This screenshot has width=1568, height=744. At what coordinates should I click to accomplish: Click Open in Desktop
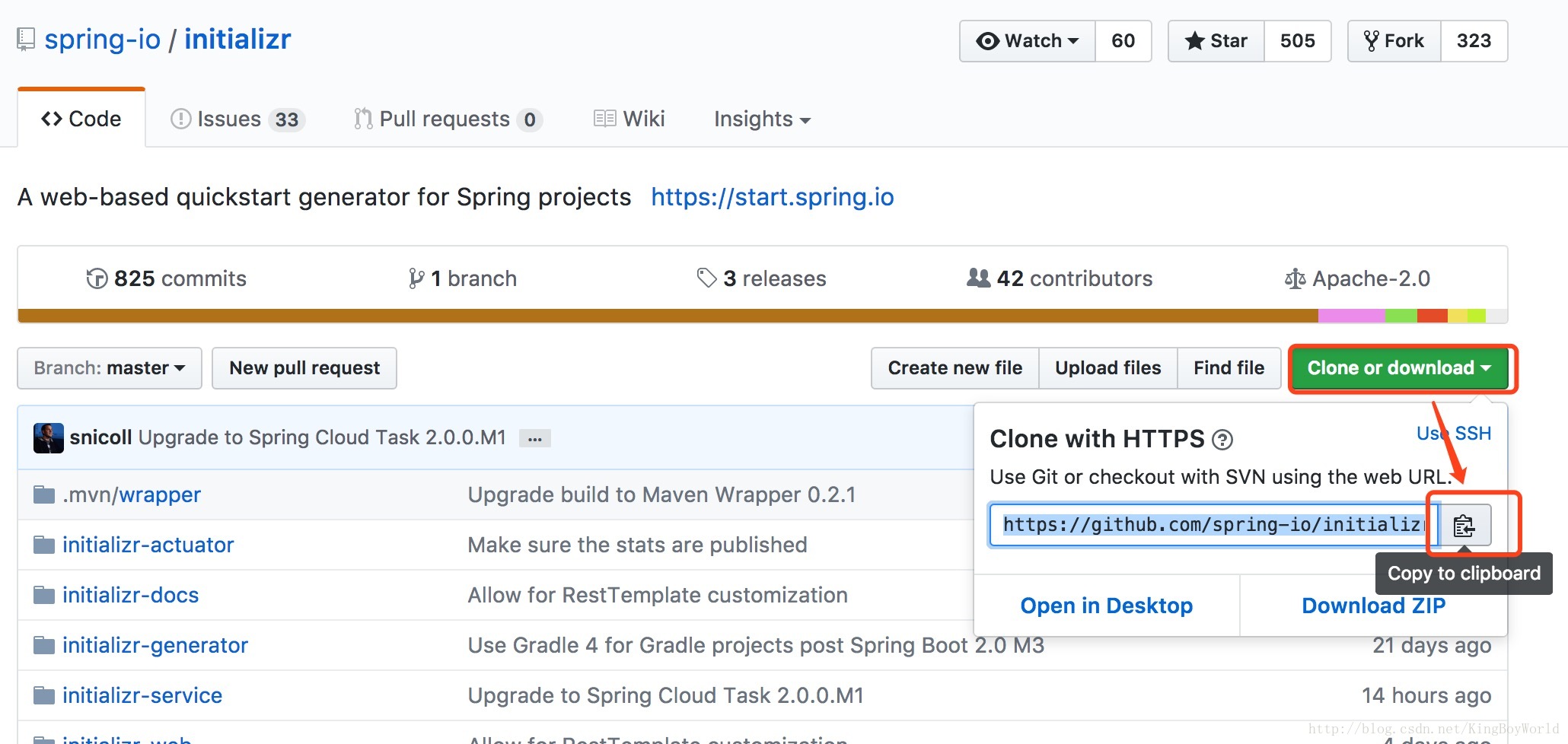click(1107, 606)
